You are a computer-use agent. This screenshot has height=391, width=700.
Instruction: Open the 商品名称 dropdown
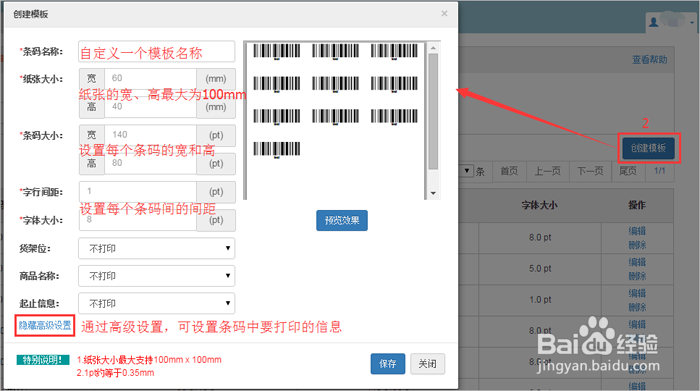tap(157, 276)
